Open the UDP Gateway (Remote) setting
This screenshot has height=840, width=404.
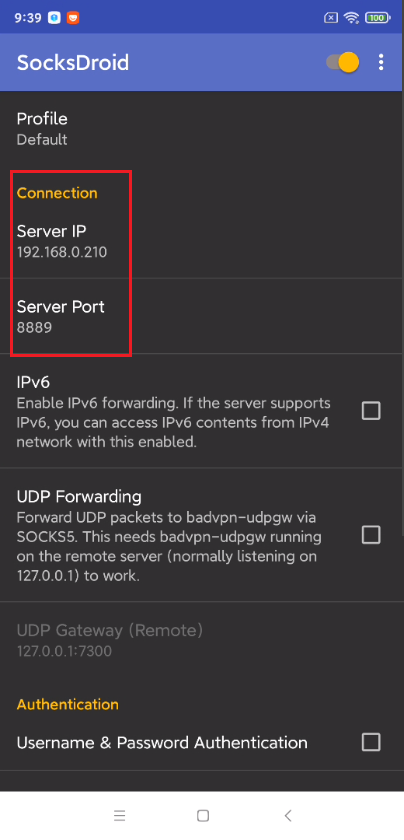pyautogui.click(x=202, y=640)
